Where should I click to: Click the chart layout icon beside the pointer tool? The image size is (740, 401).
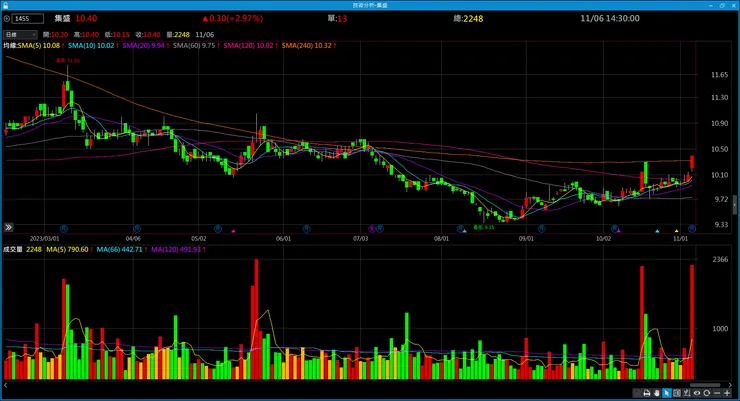(677, 393)
